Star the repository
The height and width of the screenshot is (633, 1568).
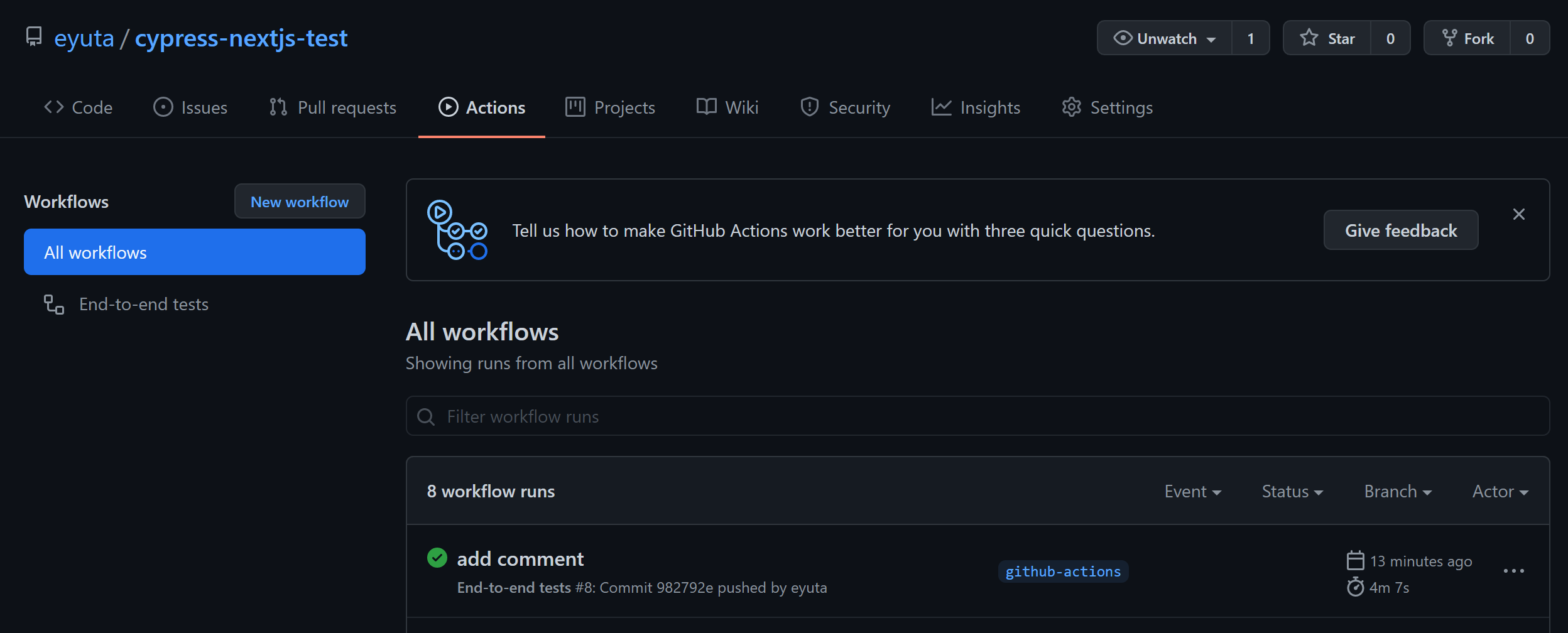[1327, 38]
